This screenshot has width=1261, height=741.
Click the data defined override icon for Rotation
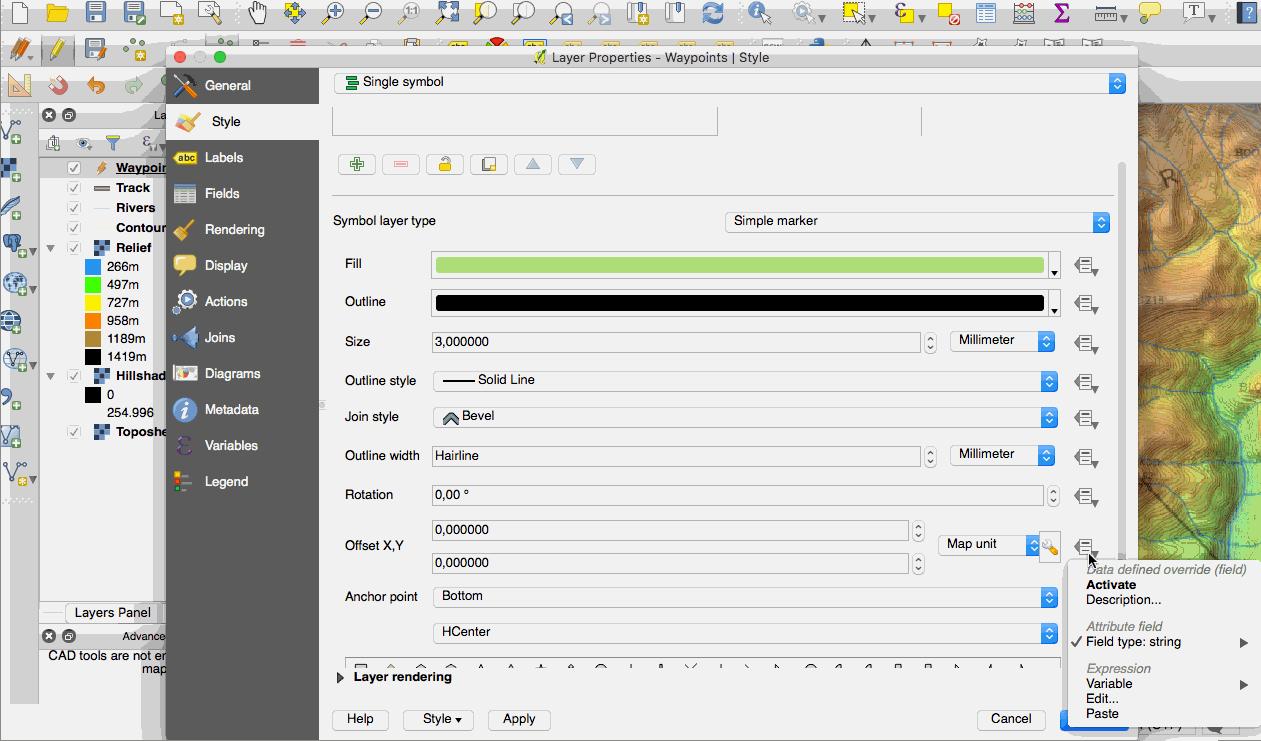[x=1086, y=496]
